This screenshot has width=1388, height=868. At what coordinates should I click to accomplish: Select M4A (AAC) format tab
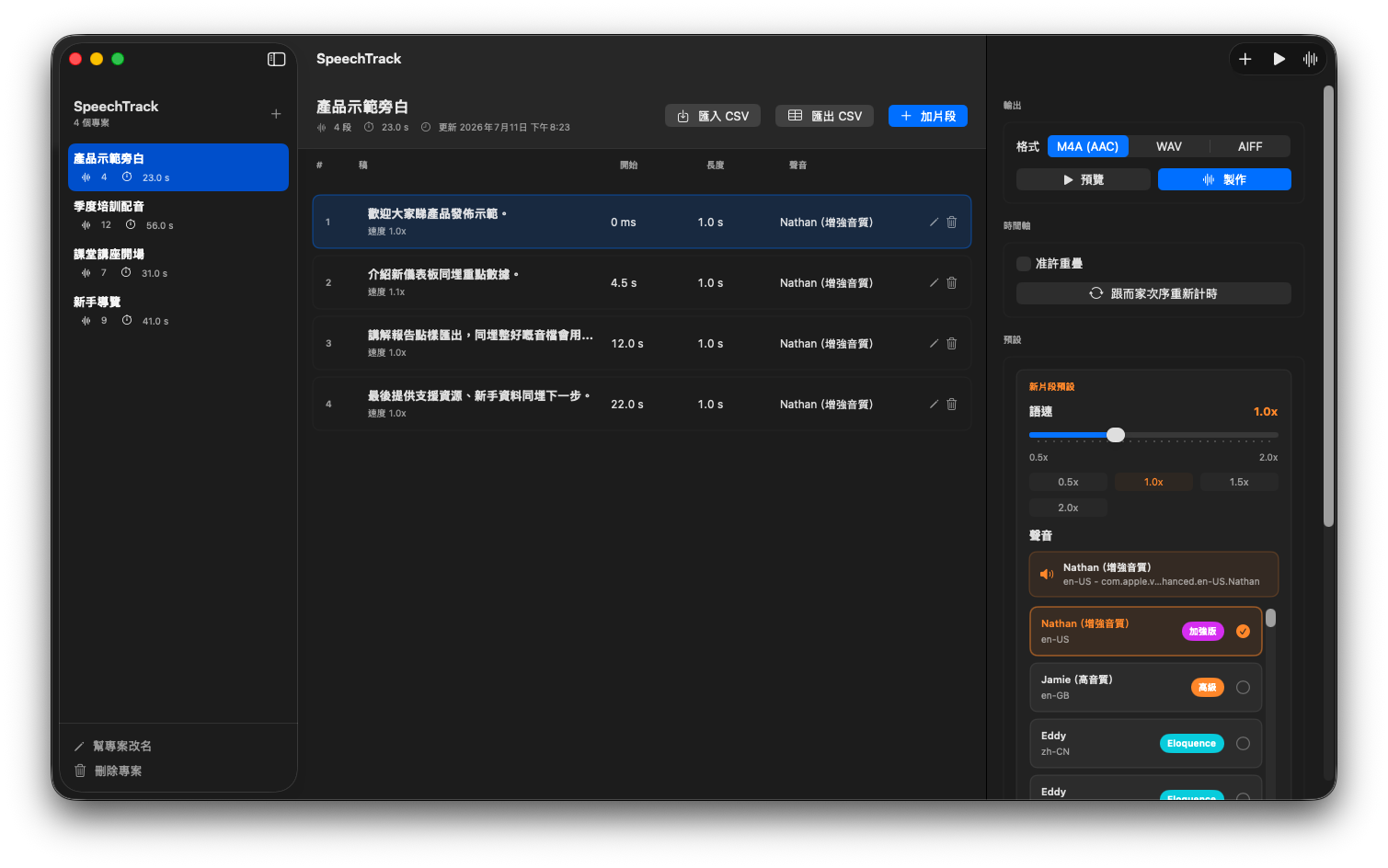[x=1087, y=146]
